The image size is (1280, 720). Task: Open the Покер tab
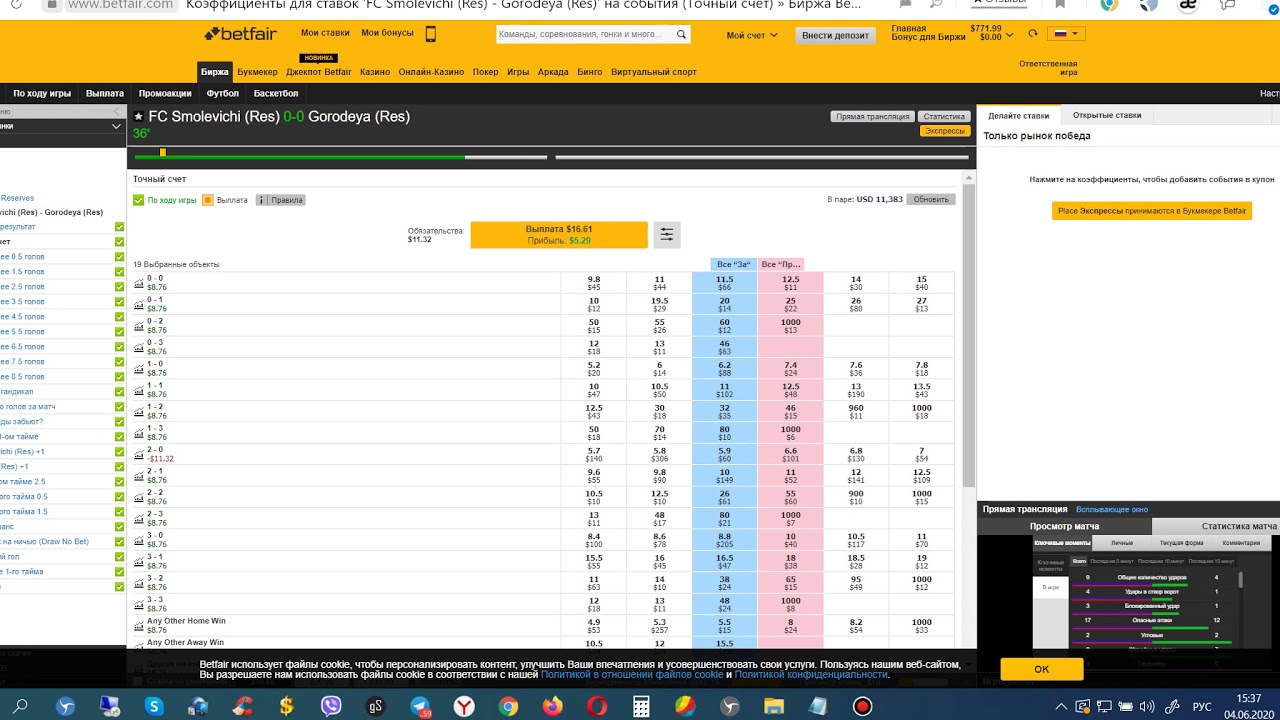pyautogui.click(x=486, y=72)
